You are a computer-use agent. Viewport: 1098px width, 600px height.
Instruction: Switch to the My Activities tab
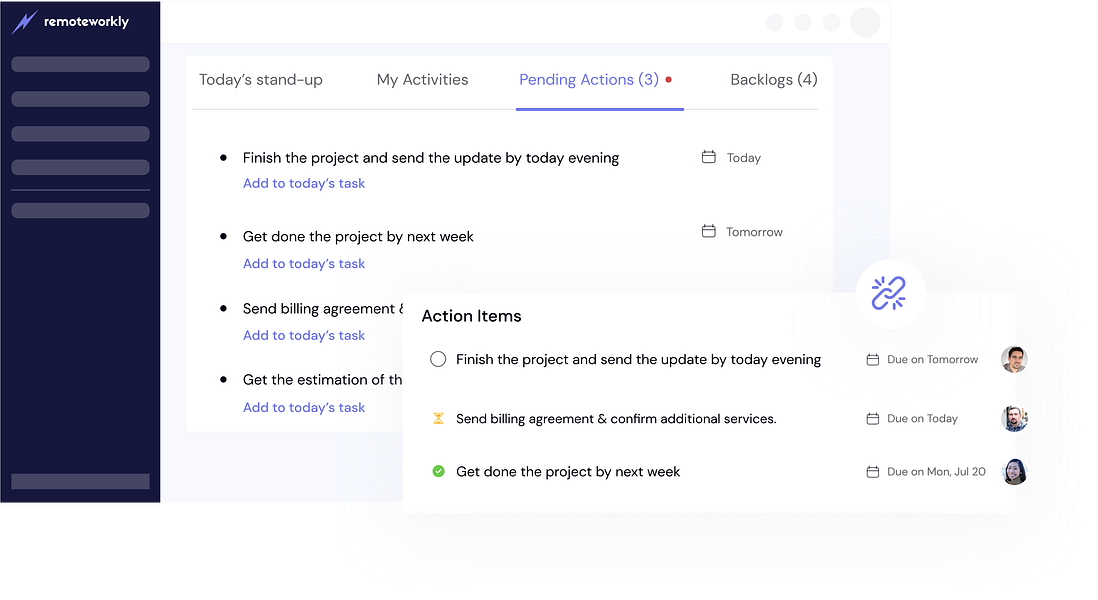pyautogui.click(x=422, y=80)
